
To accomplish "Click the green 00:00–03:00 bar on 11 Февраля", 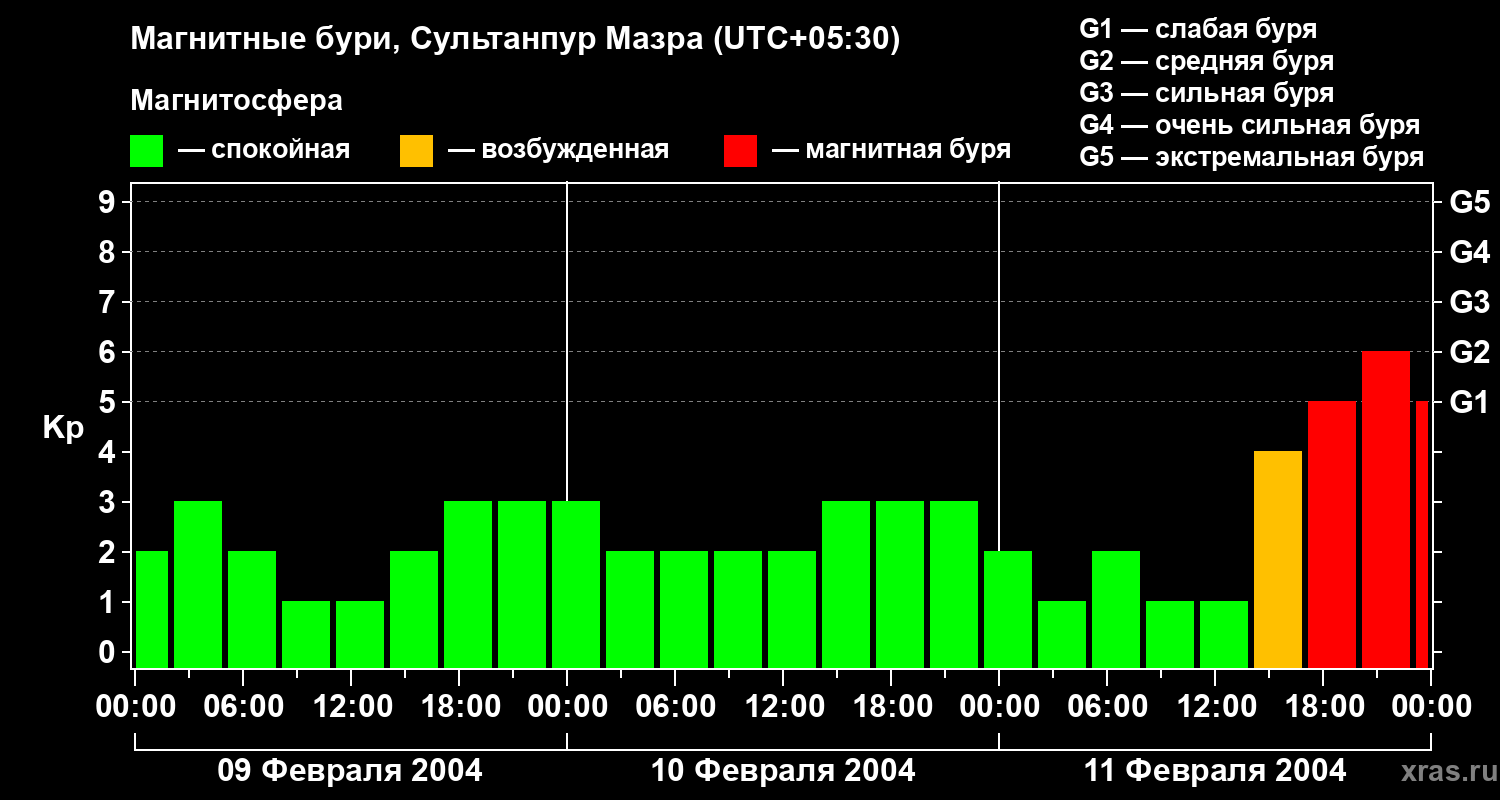I will click(x=1008, y=609).
